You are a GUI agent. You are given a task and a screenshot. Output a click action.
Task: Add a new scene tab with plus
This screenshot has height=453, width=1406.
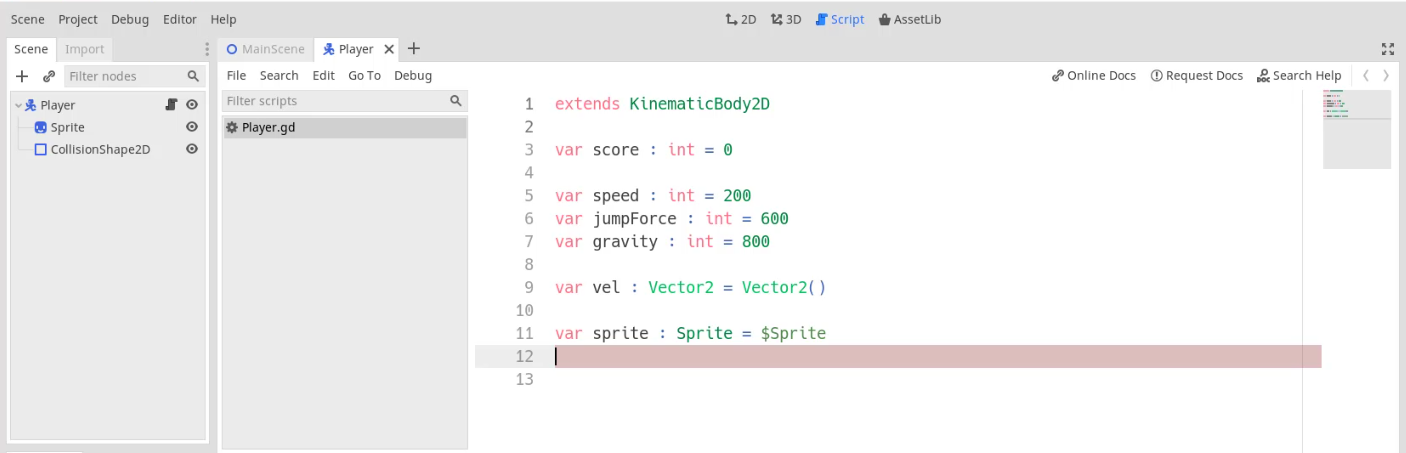tap(414, 48)
